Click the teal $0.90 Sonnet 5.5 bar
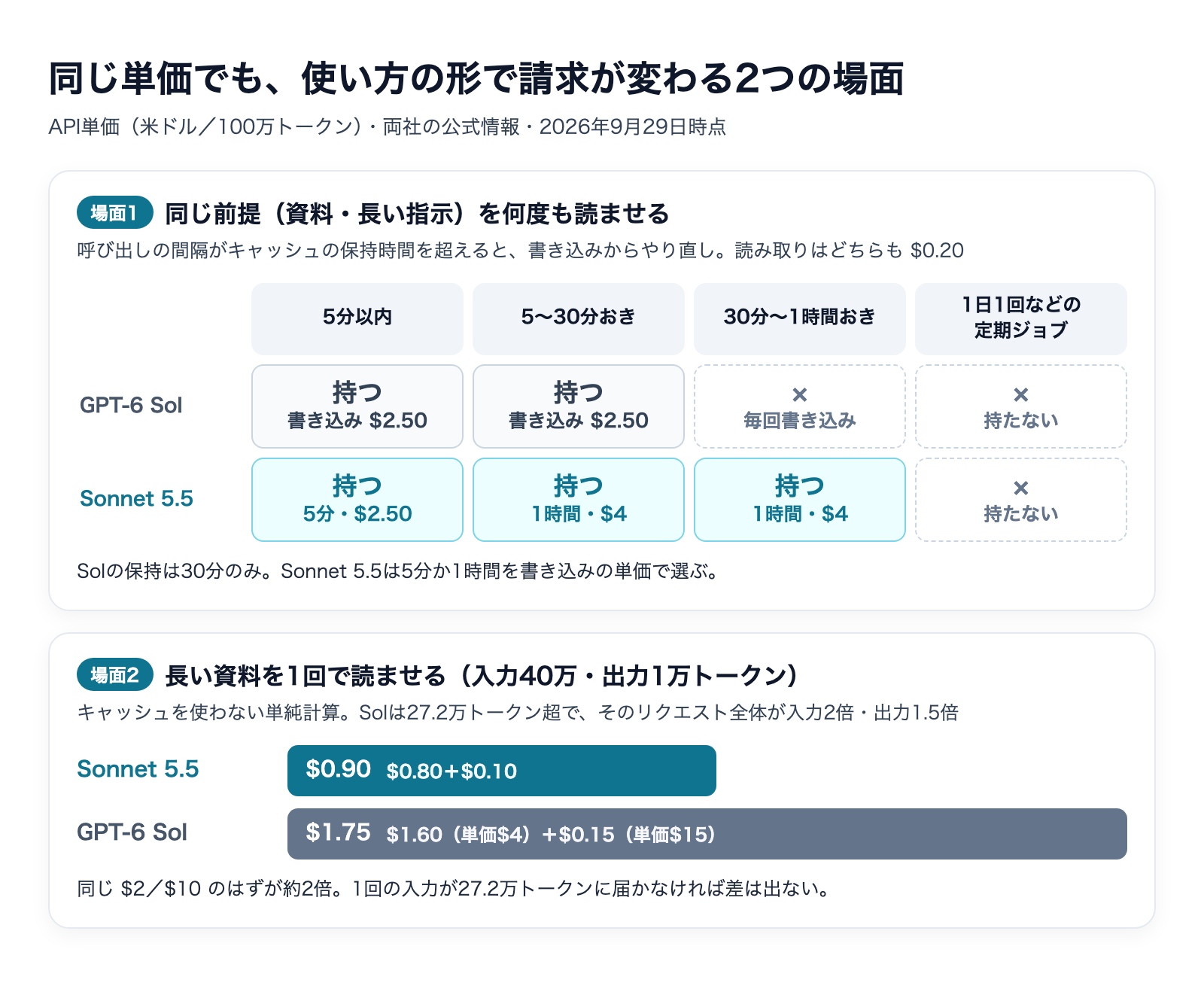The height and width of the screenshot is (1001, 1204). tap(502, 771)
